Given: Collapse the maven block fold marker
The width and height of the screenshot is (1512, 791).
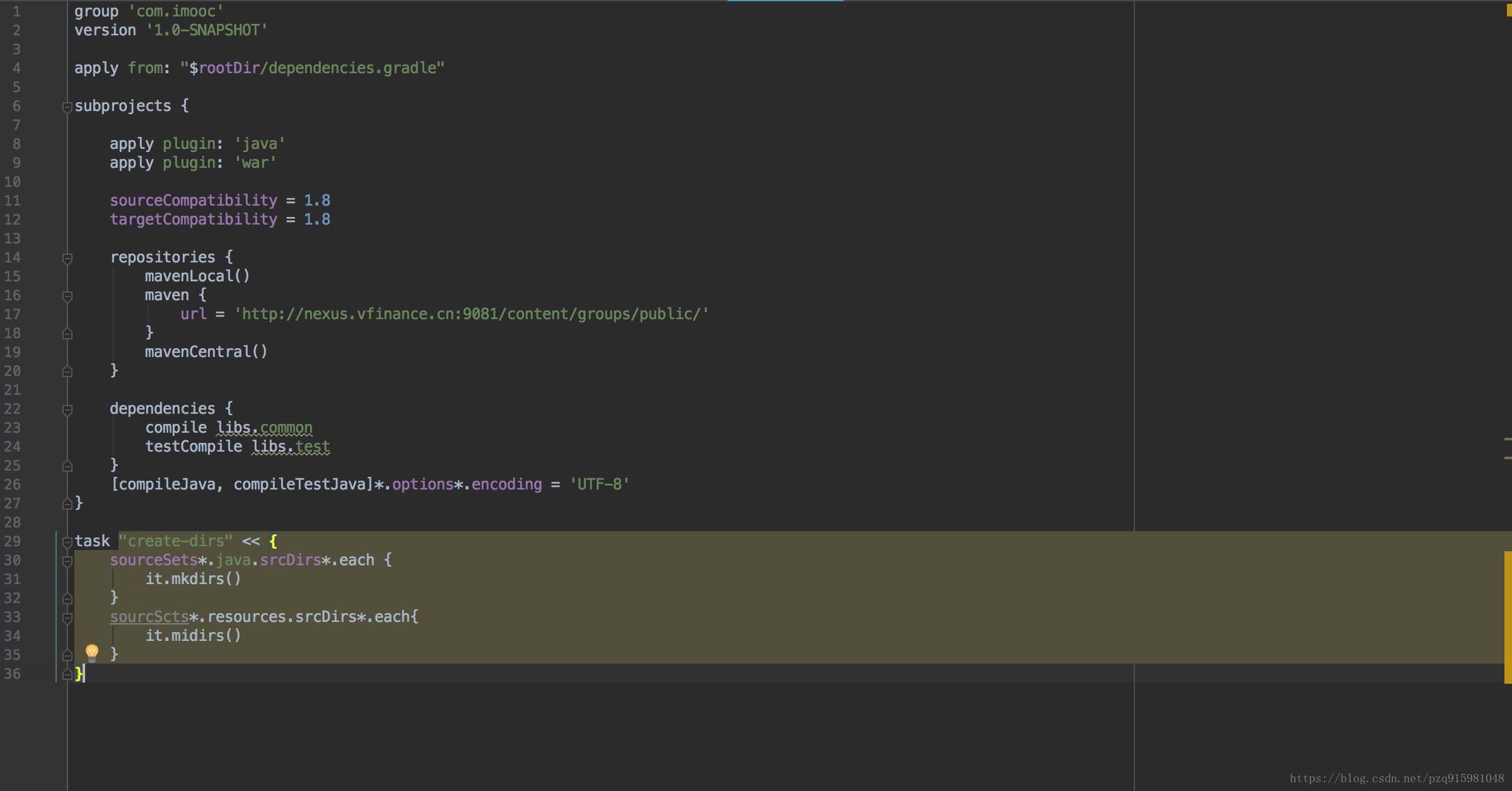Looking at the screenshot, I should 67,296.
